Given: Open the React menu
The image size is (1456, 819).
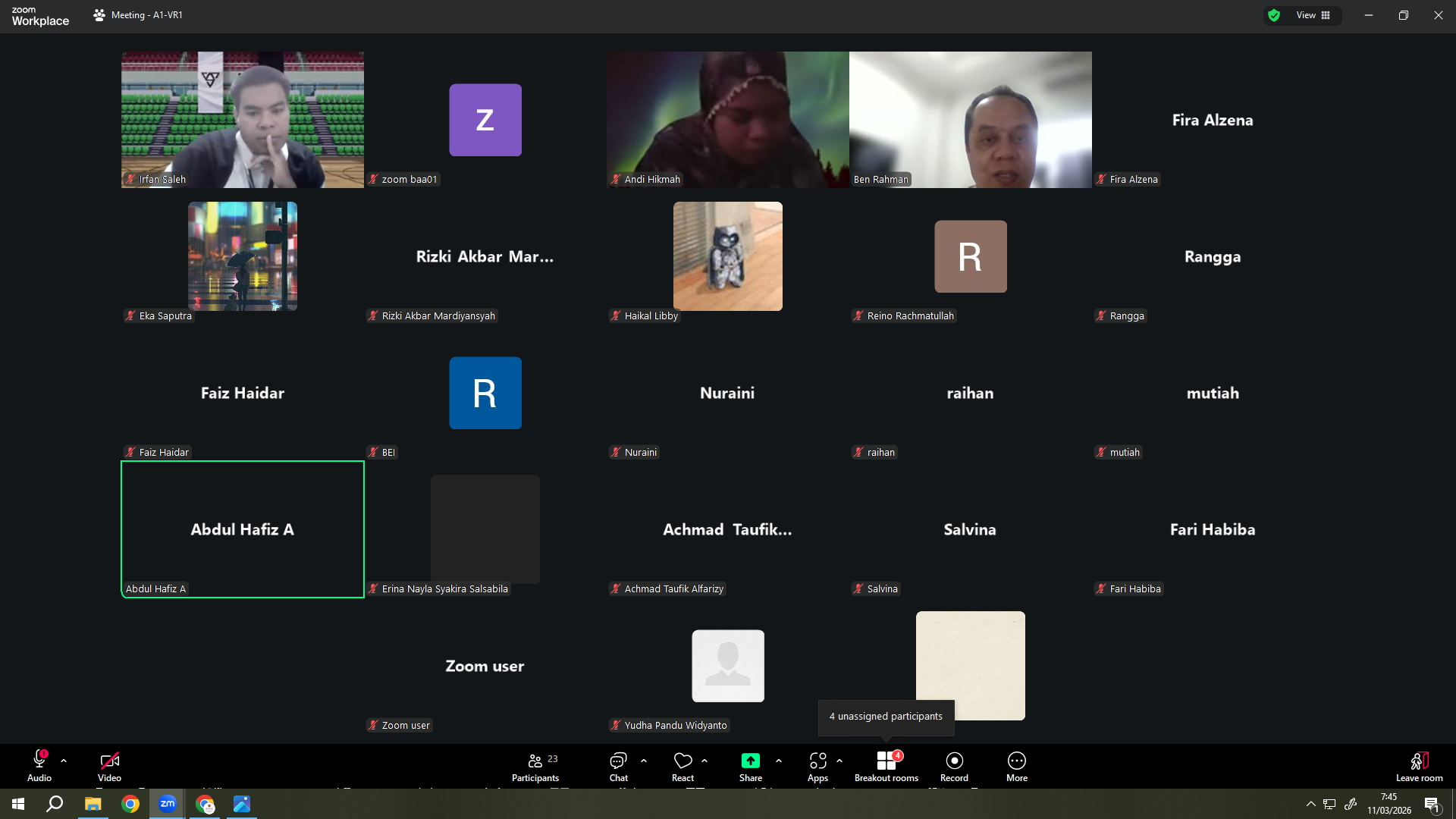Looking at the screenshot, I should tap(682, 766).
